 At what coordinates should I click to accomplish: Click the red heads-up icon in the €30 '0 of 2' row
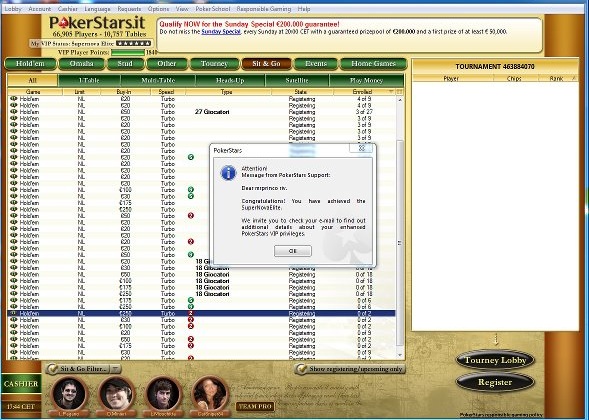coord(191,320)
